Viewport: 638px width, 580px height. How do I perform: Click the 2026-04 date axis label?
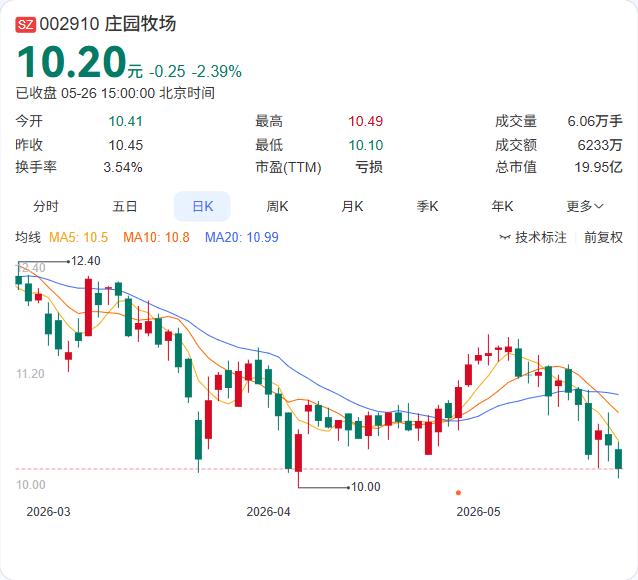tap(269, 512)
